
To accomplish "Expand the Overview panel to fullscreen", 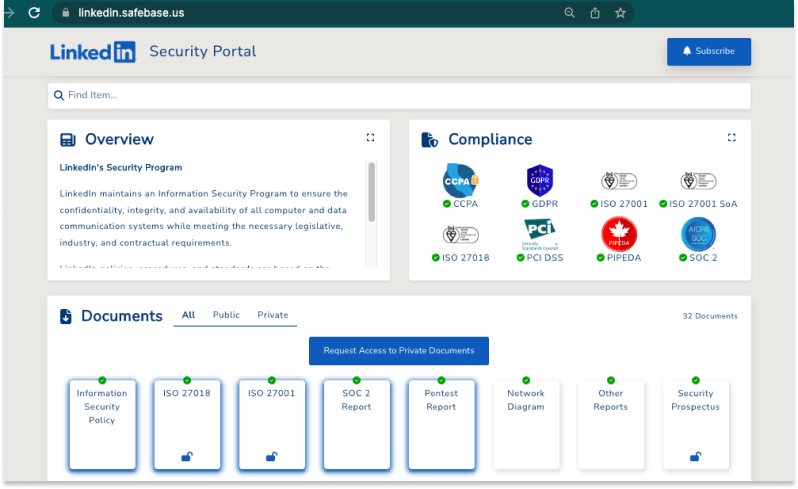I will 370,137.
